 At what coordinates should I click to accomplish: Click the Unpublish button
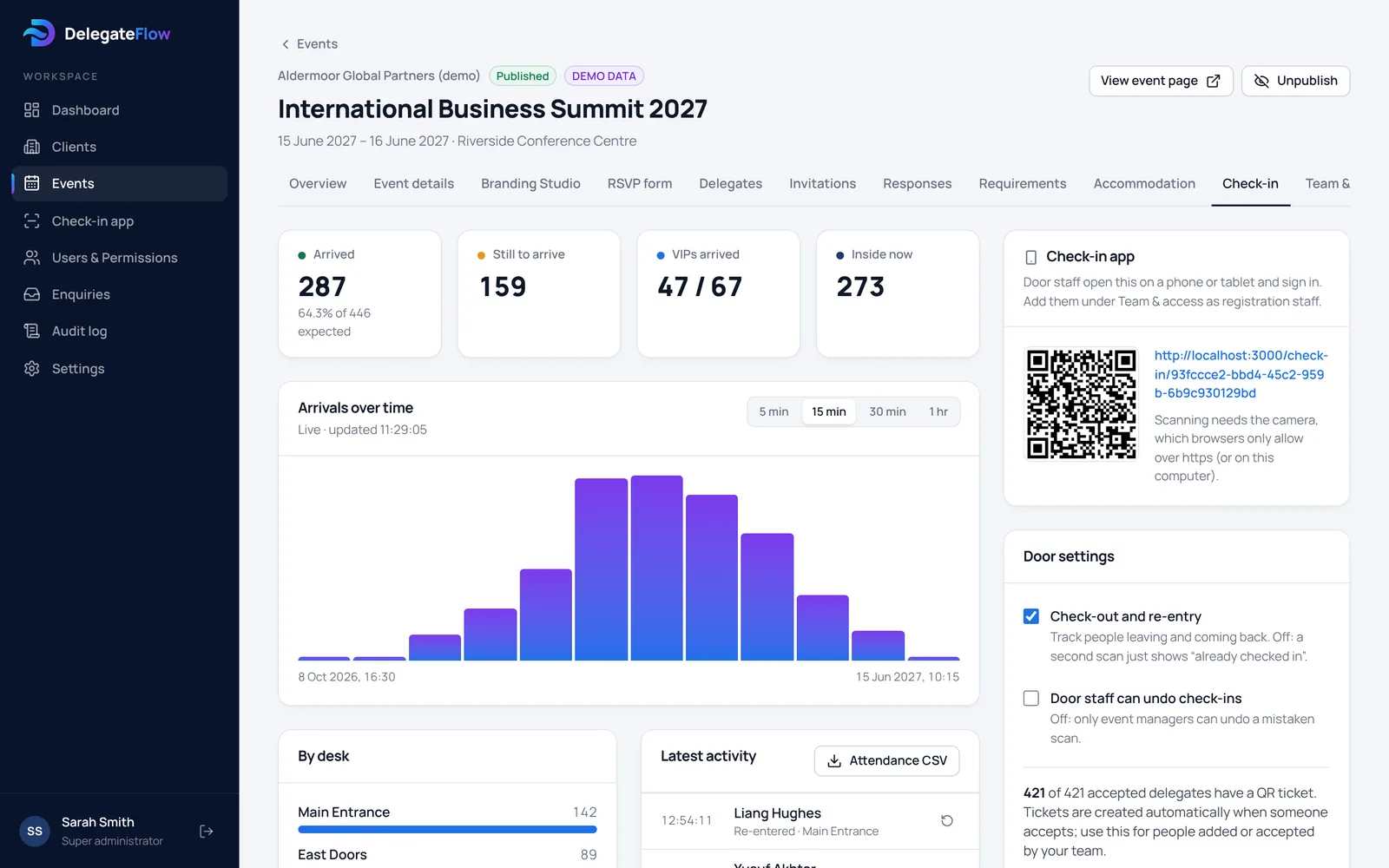[x=1295, y=81]
